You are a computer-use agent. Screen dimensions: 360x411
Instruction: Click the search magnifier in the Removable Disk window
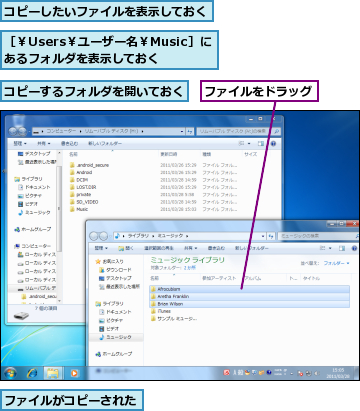click(276, 132)
